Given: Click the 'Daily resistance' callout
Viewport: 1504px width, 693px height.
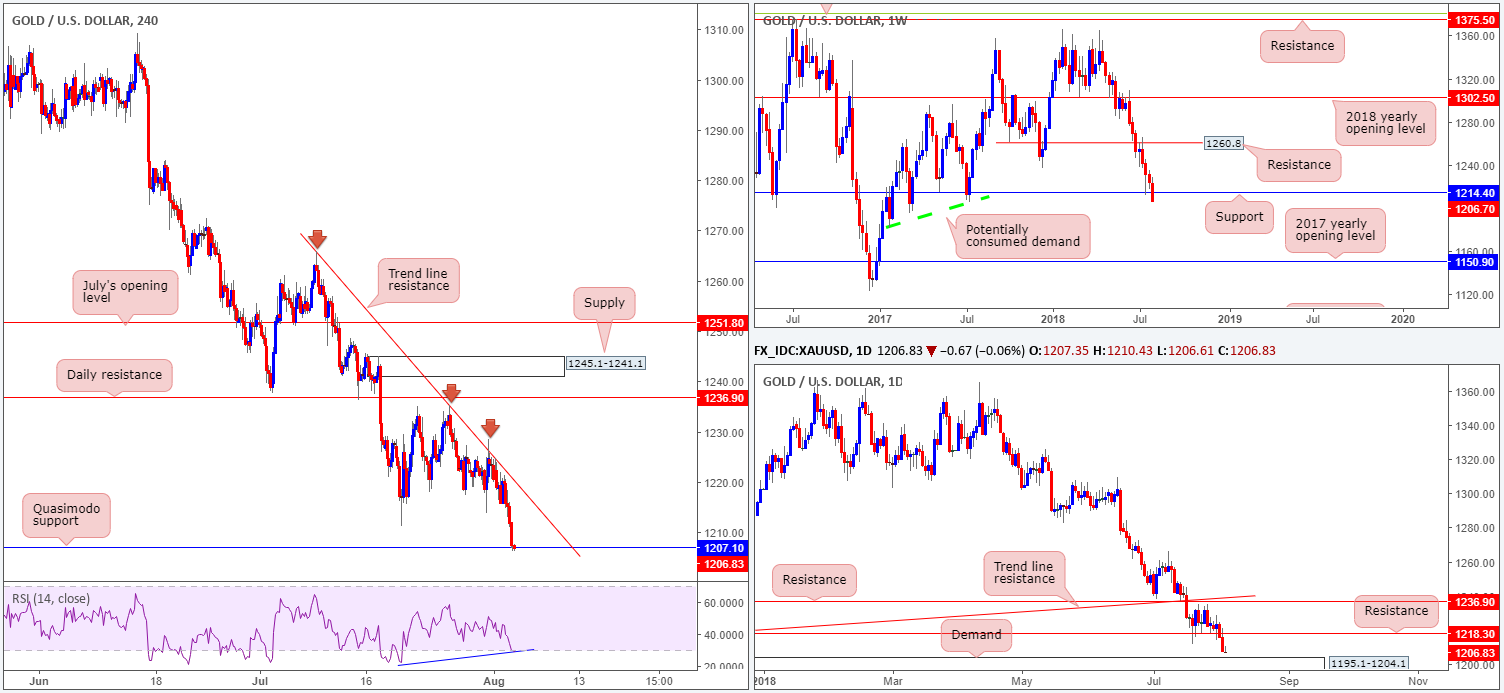Looking at the screenshot, I should [114, 375].
